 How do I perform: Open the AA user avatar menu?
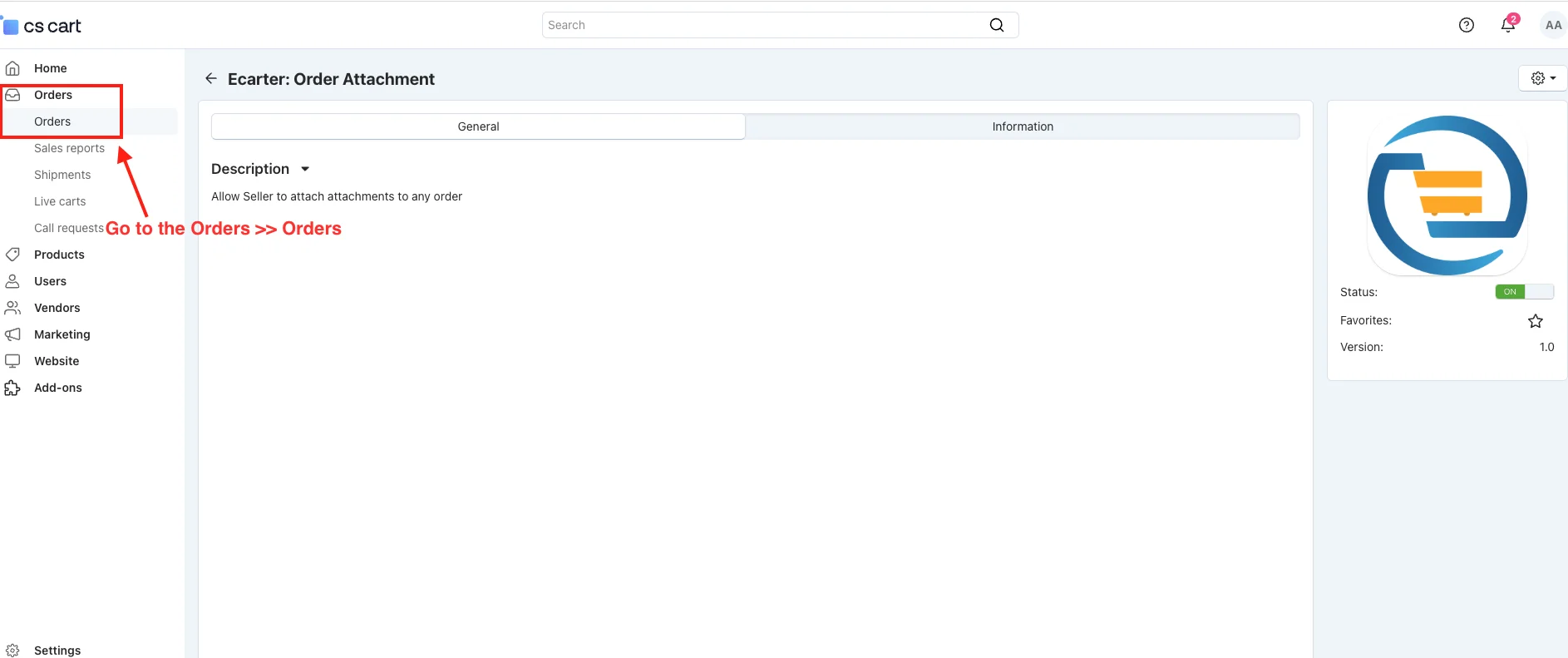pos(1552,25)
